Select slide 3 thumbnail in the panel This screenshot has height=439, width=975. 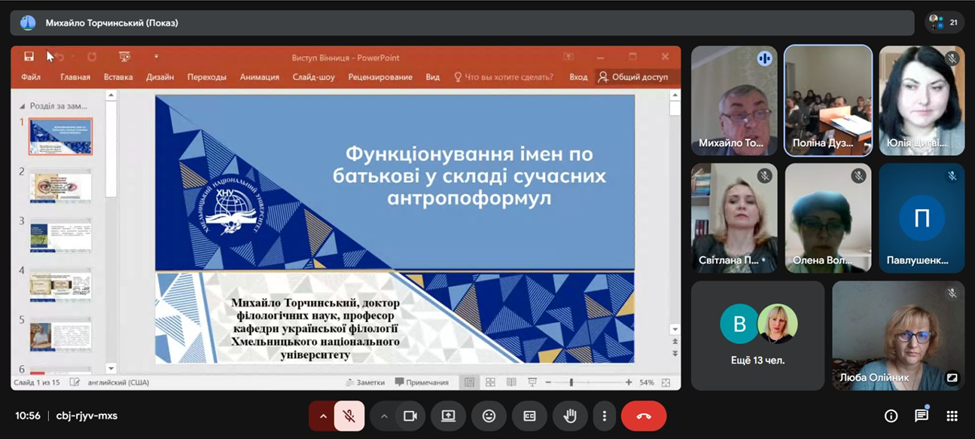60,236
